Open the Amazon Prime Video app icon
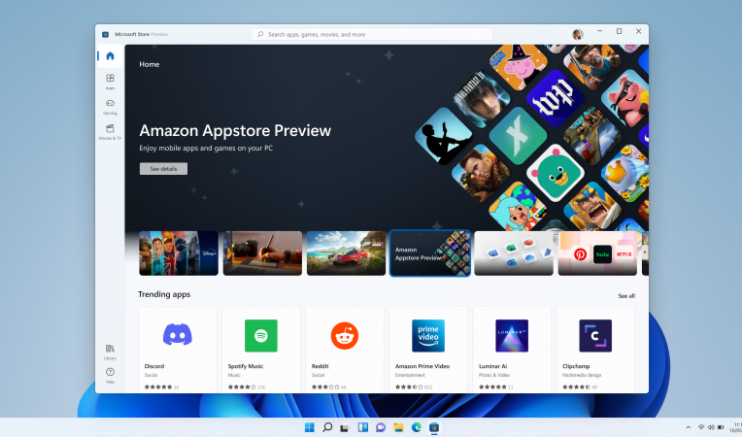742x437 pixels. (428, 336)
